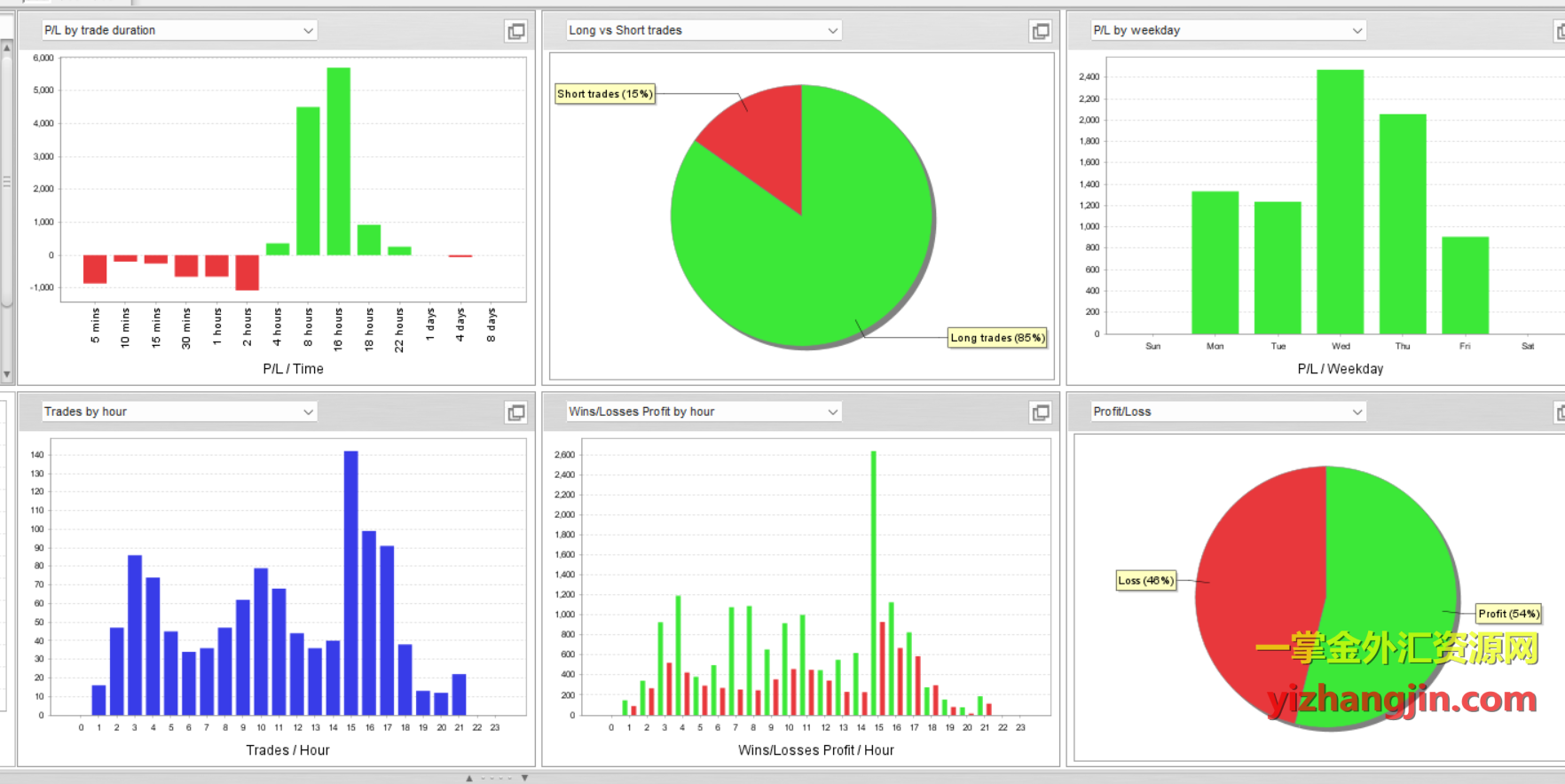Viewport: 1565px width, 784px height.
Task: Click the Loss (46%) pie label
Action: (x=1145, y=581)
